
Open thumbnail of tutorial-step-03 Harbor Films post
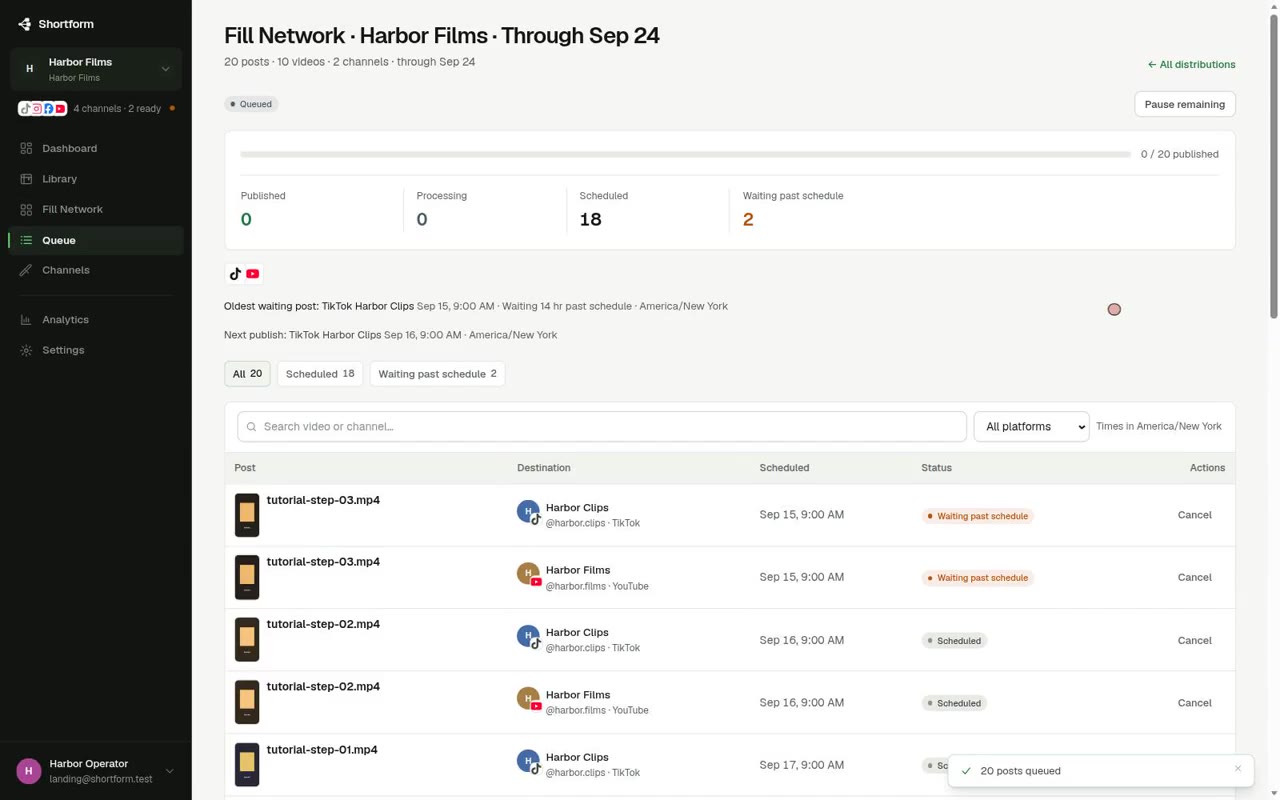[x=247, y=577]
